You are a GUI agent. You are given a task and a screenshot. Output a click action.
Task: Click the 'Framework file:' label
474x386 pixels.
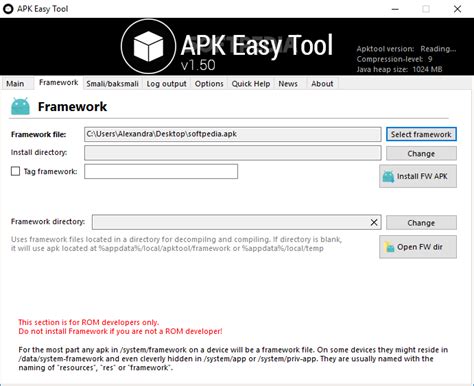tap(38, 135)
